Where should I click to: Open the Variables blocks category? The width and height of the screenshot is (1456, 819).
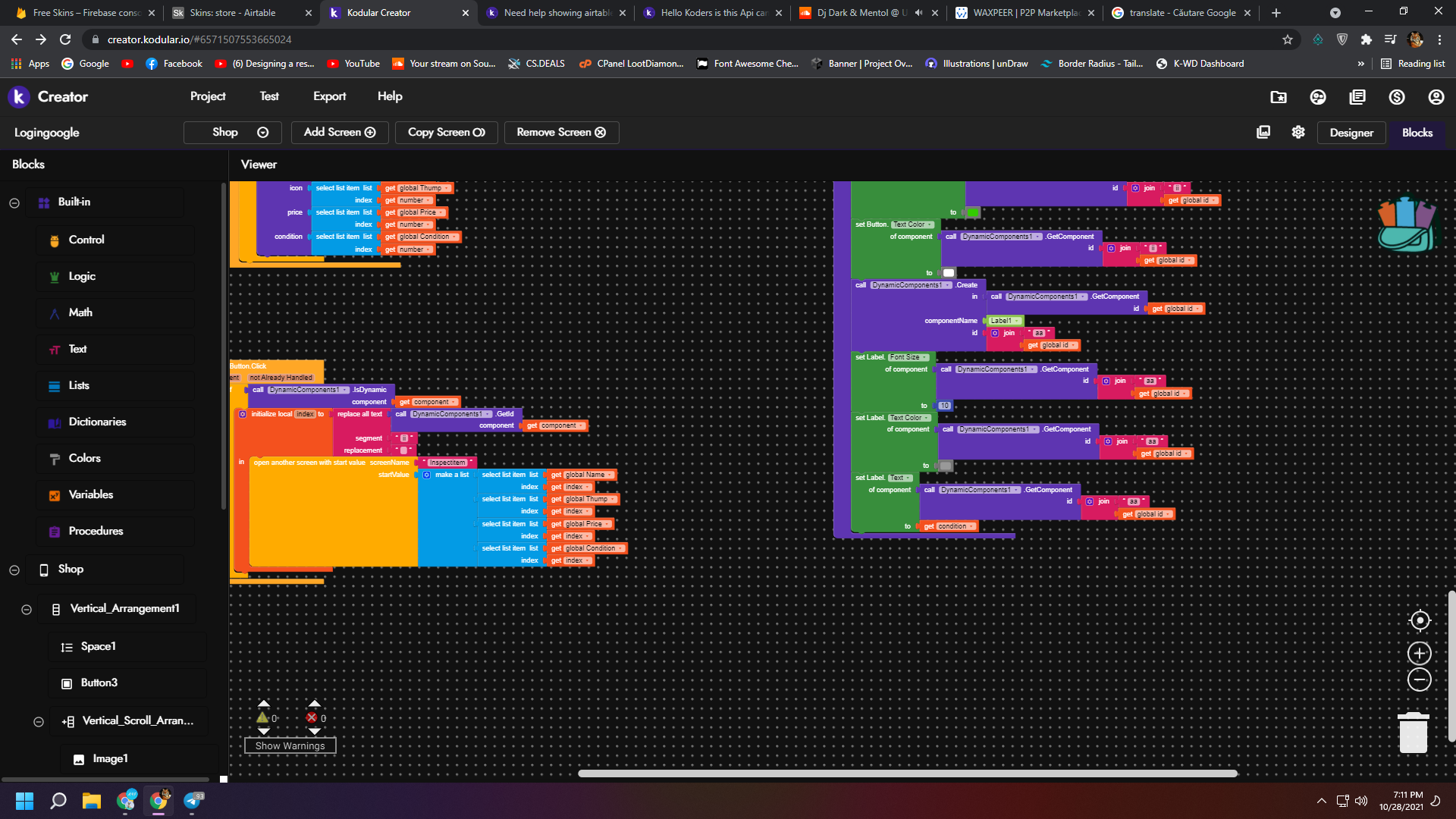point(91,494)
